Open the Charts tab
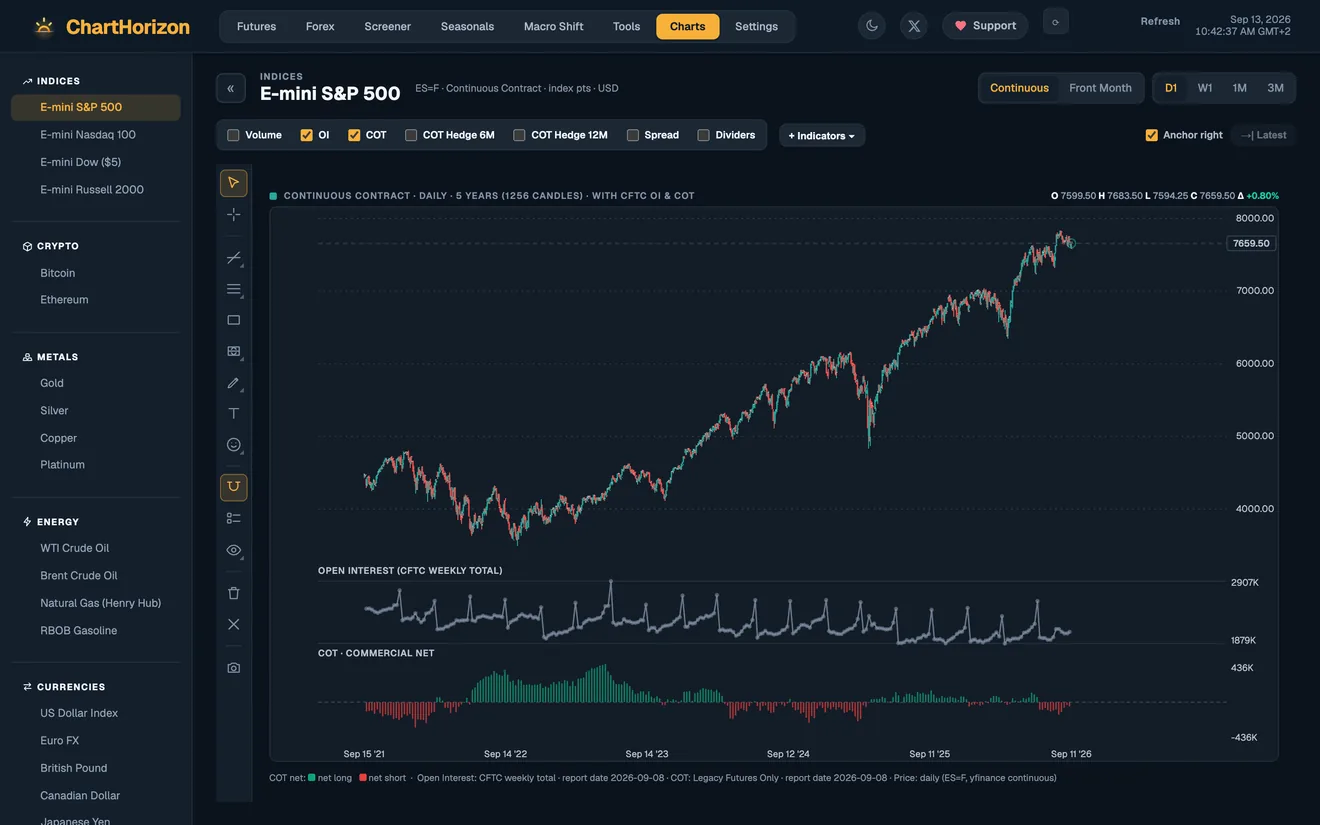Image resolution: width=1320 pixels, height=825 pixels. click(x=688, y=26)
